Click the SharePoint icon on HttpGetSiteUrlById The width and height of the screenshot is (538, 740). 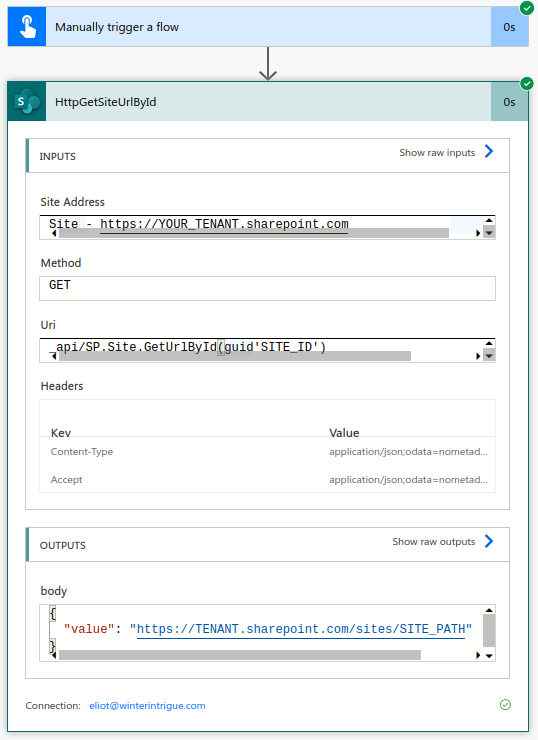27,101
